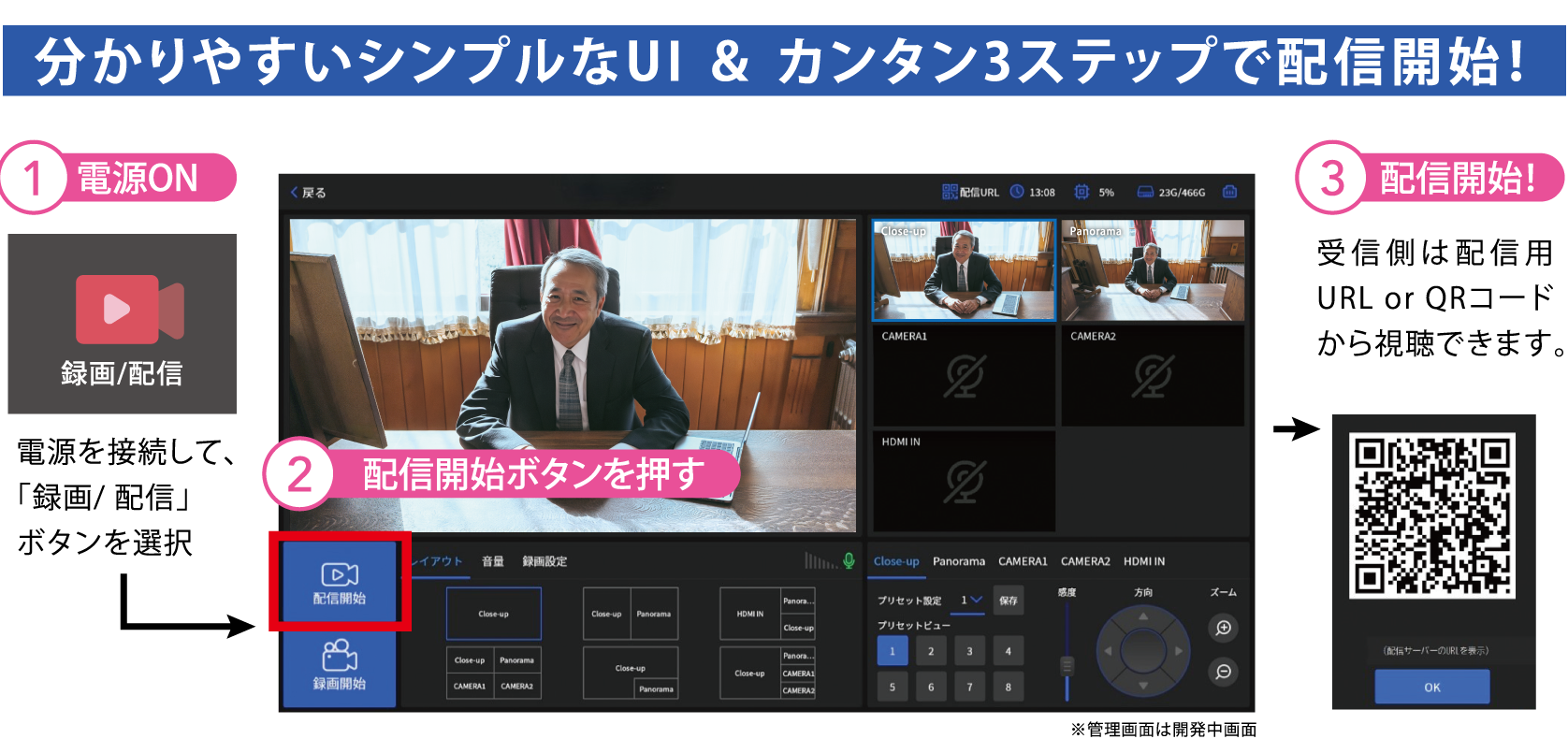
Task: Select the Panorama camera control tab
Action: tap(959, 561)
